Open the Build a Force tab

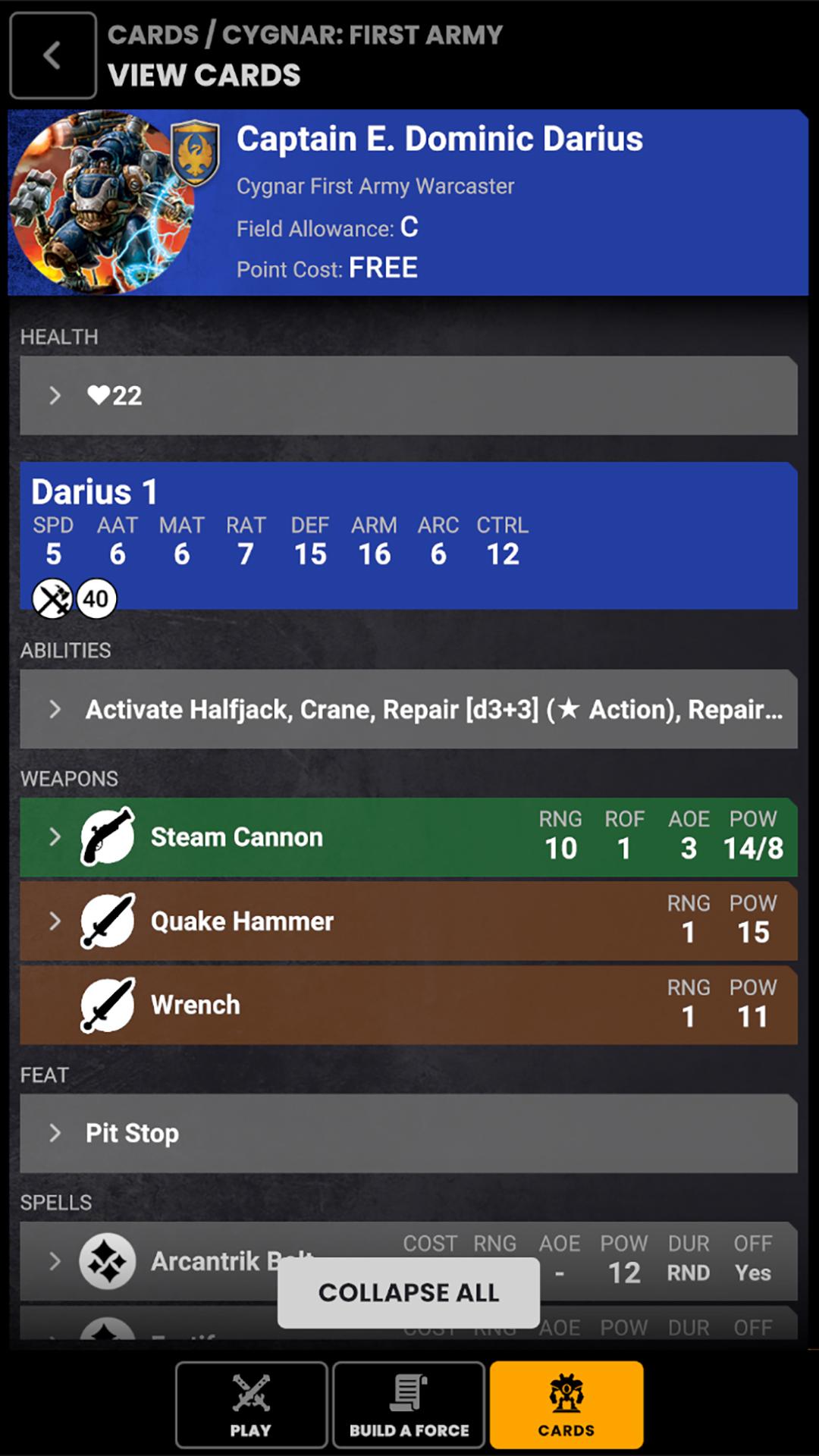pyautogui.click(x=409, y=1404)
